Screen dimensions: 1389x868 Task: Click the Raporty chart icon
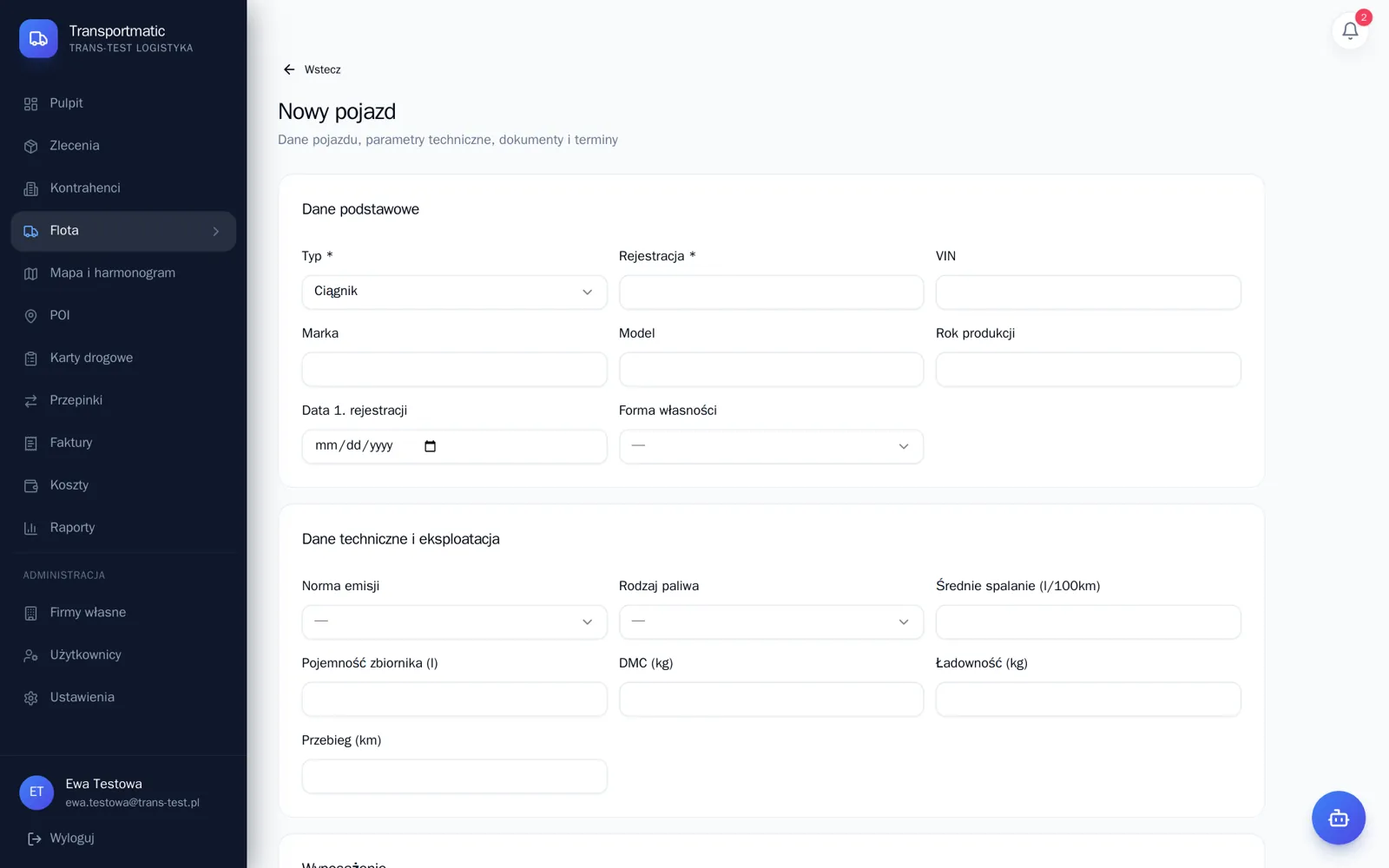(x=30, y=529)
